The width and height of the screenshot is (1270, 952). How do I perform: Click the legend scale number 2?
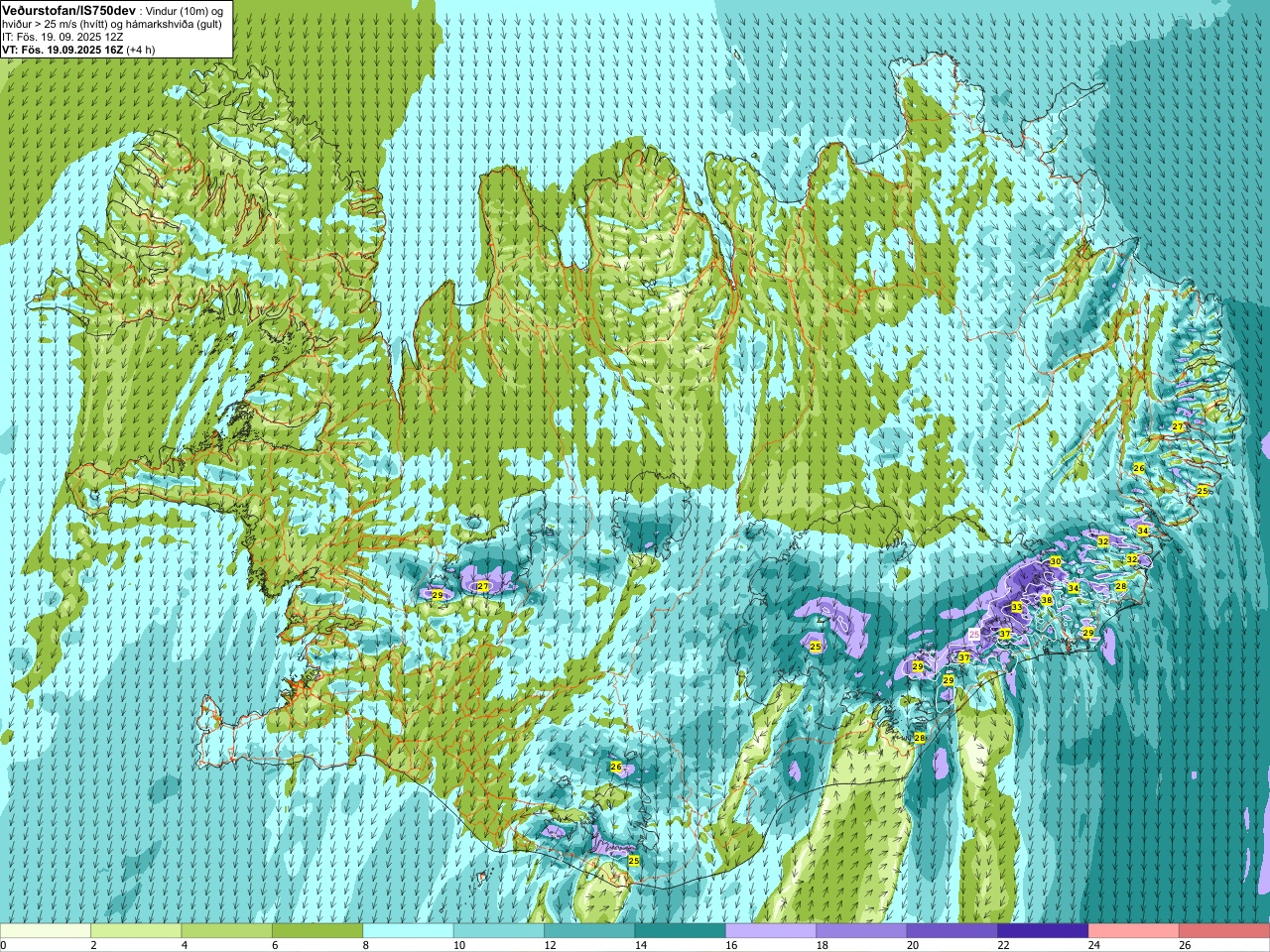click(93, 946)
